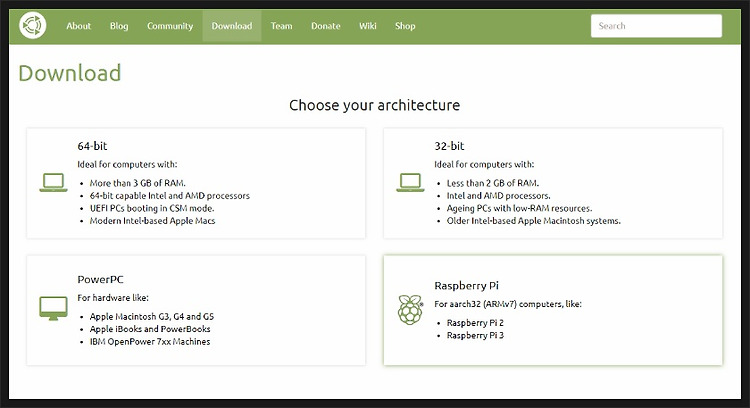Click 'Less than 2 GB of RAM.' text

(493, 183)
